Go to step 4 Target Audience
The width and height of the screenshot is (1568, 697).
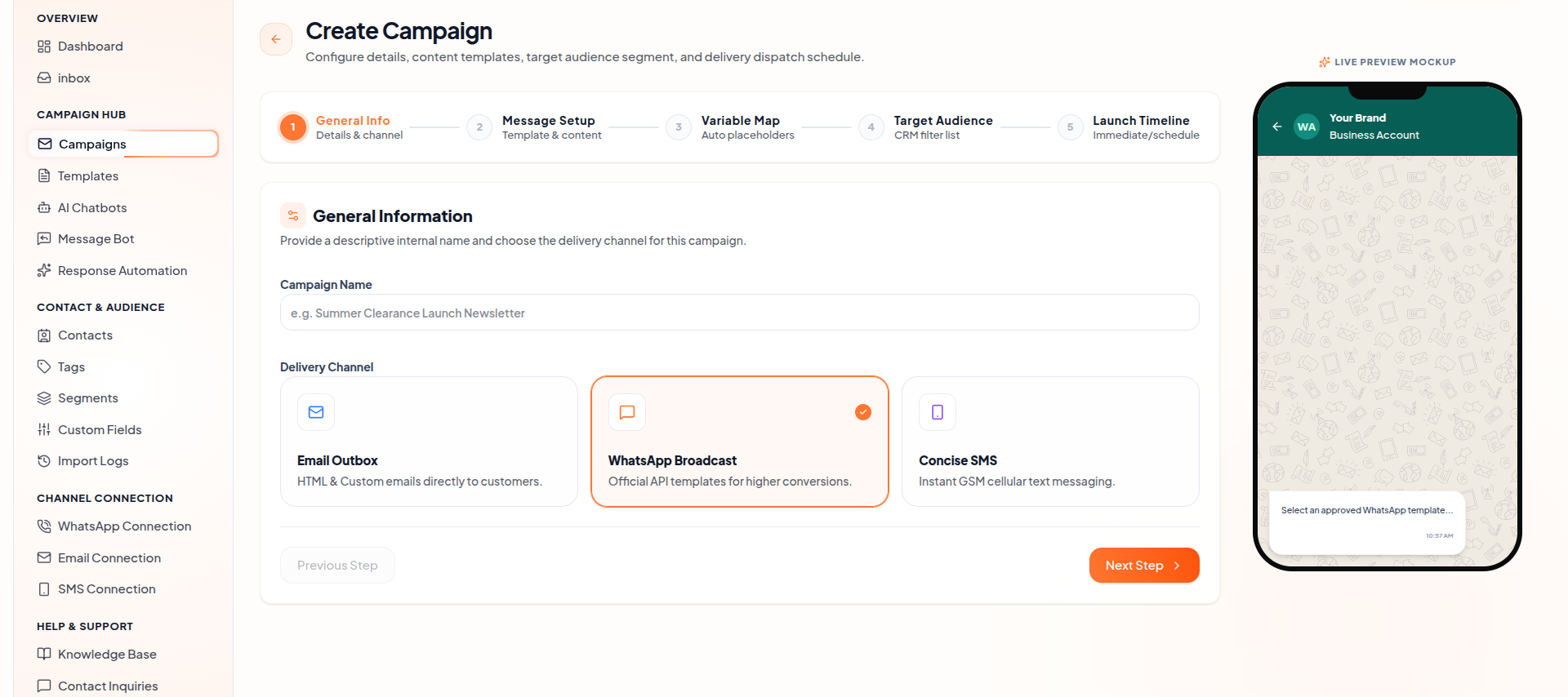coord(926,127)
